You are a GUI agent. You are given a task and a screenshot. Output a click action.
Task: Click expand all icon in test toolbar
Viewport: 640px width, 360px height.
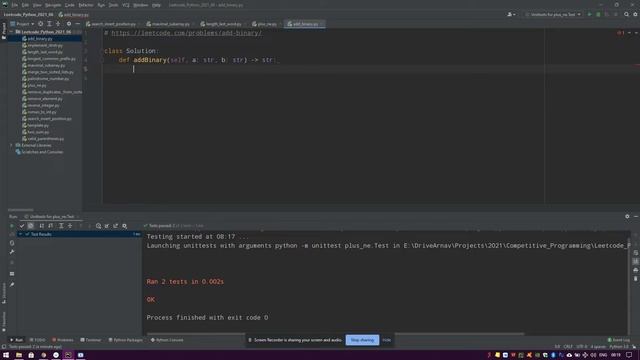(61, 226)
